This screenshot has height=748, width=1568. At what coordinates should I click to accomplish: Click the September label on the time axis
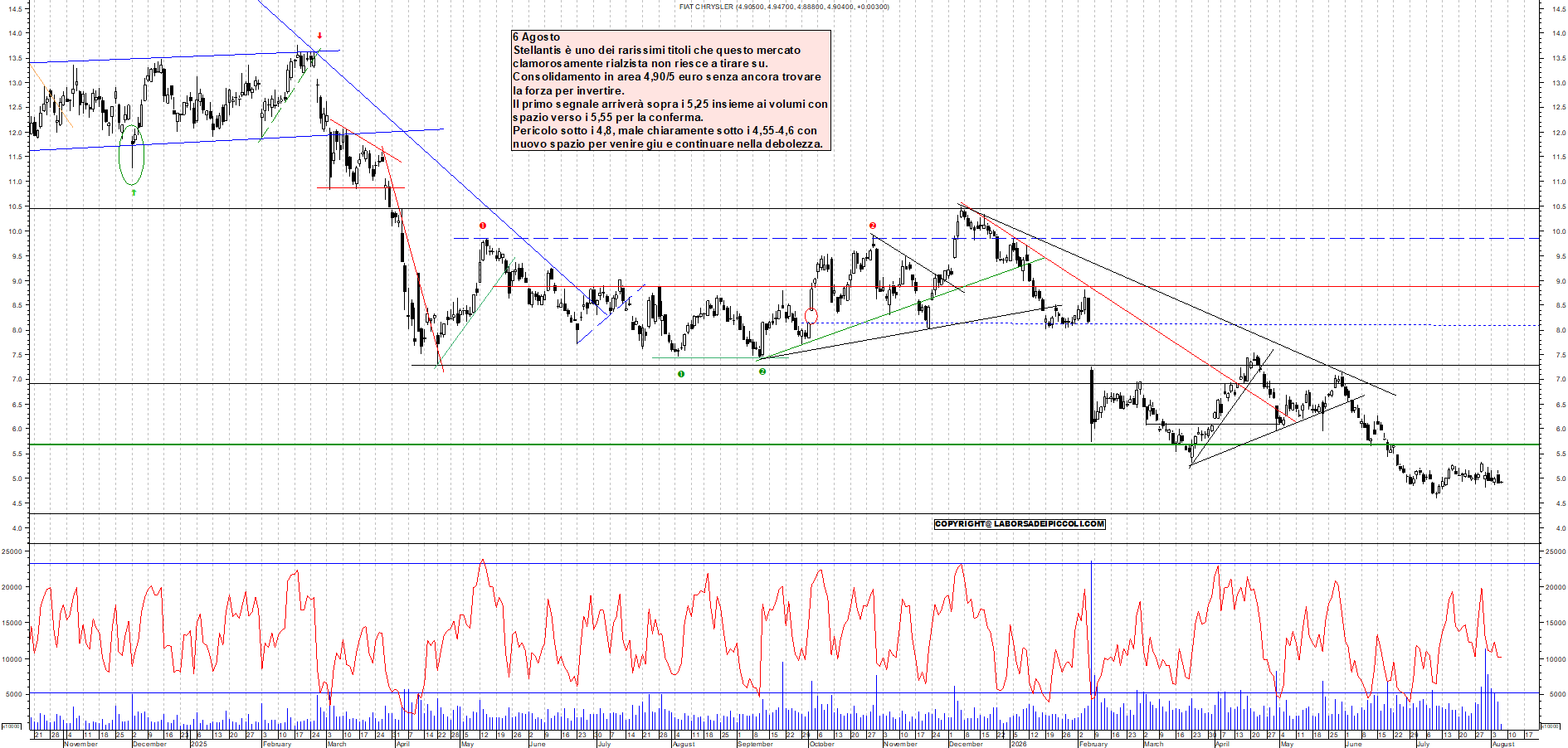[x=755, y=744]
